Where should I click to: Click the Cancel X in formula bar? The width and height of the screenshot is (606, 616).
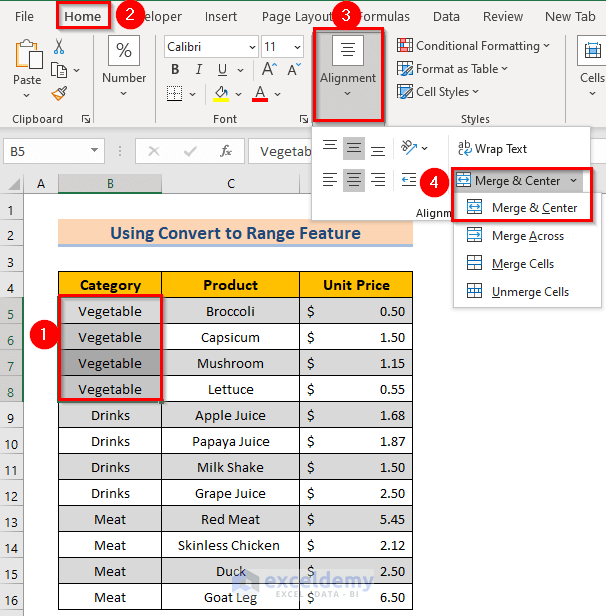tap(154, 151)
